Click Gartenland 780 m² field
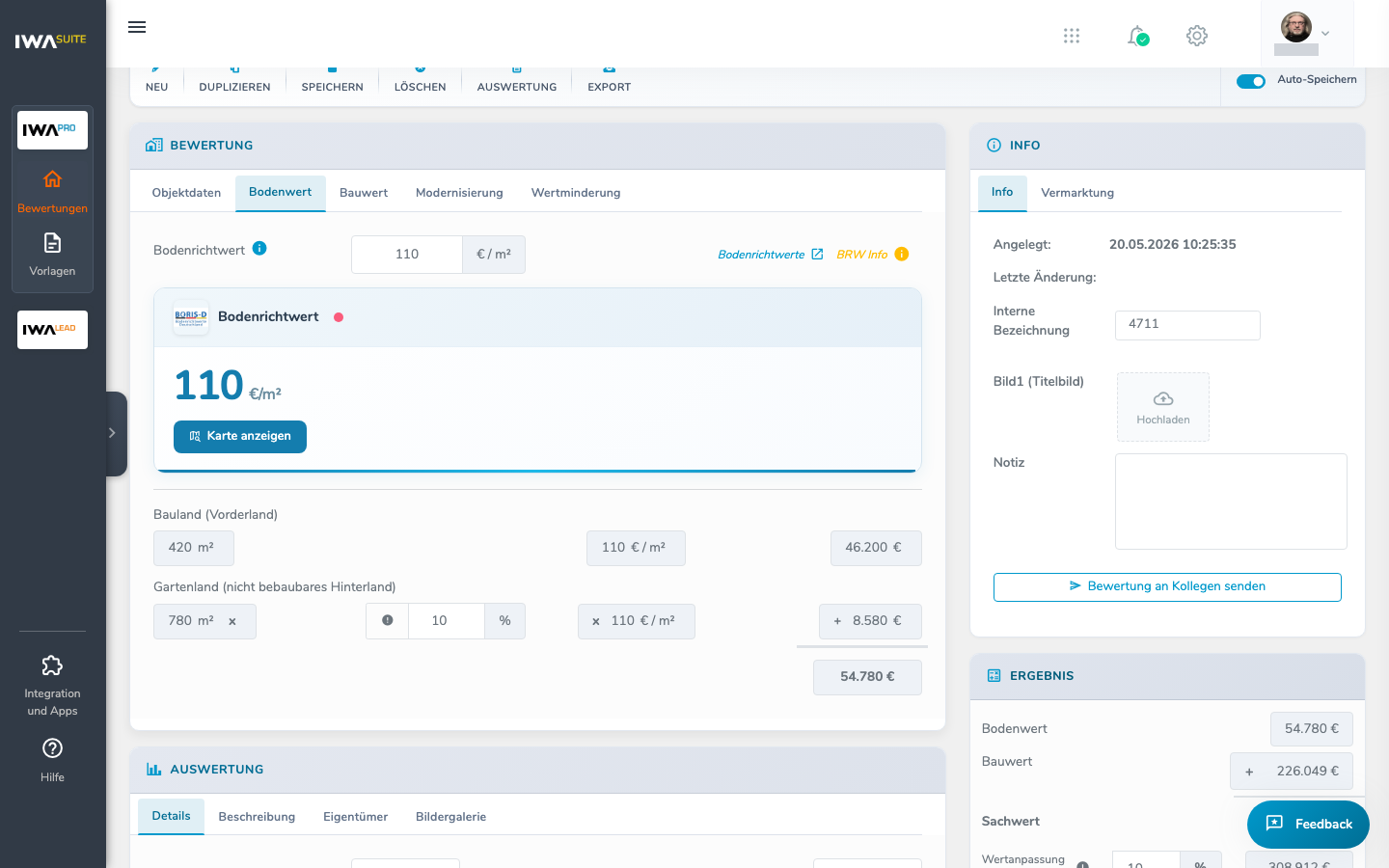 [x=204, y=621]
